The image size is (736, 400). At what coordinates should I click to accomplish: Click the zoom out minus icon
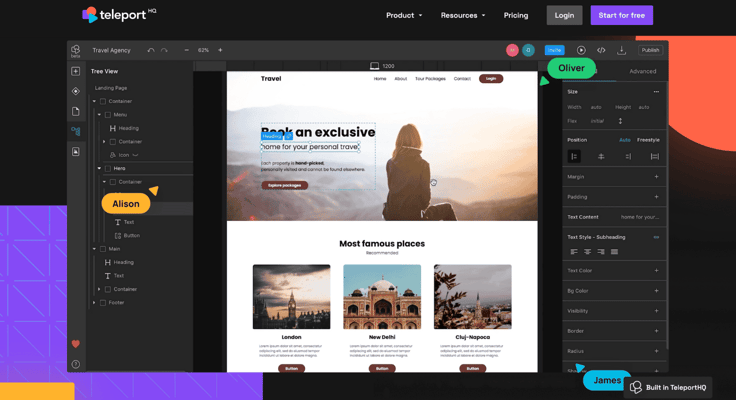(x=186, y=50)
